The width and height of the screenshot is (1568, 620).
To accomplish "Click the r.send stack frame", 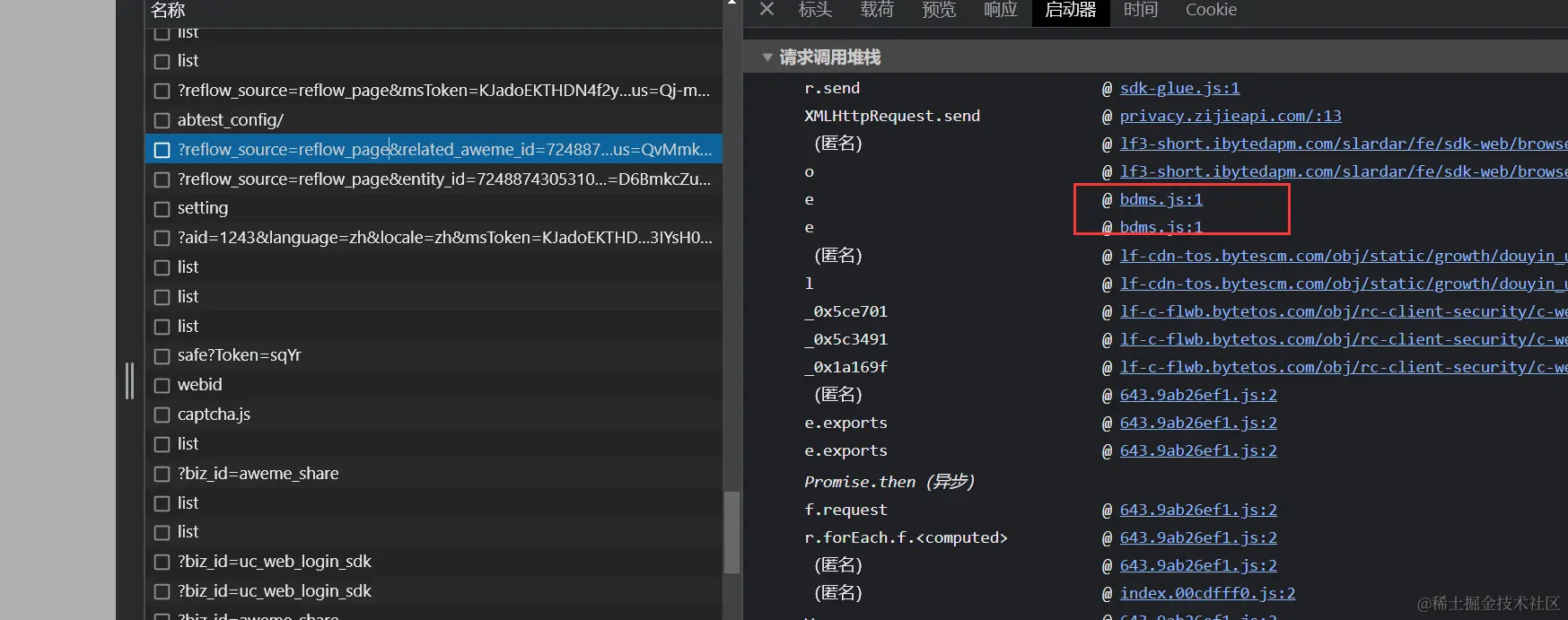I will point(832,88).
